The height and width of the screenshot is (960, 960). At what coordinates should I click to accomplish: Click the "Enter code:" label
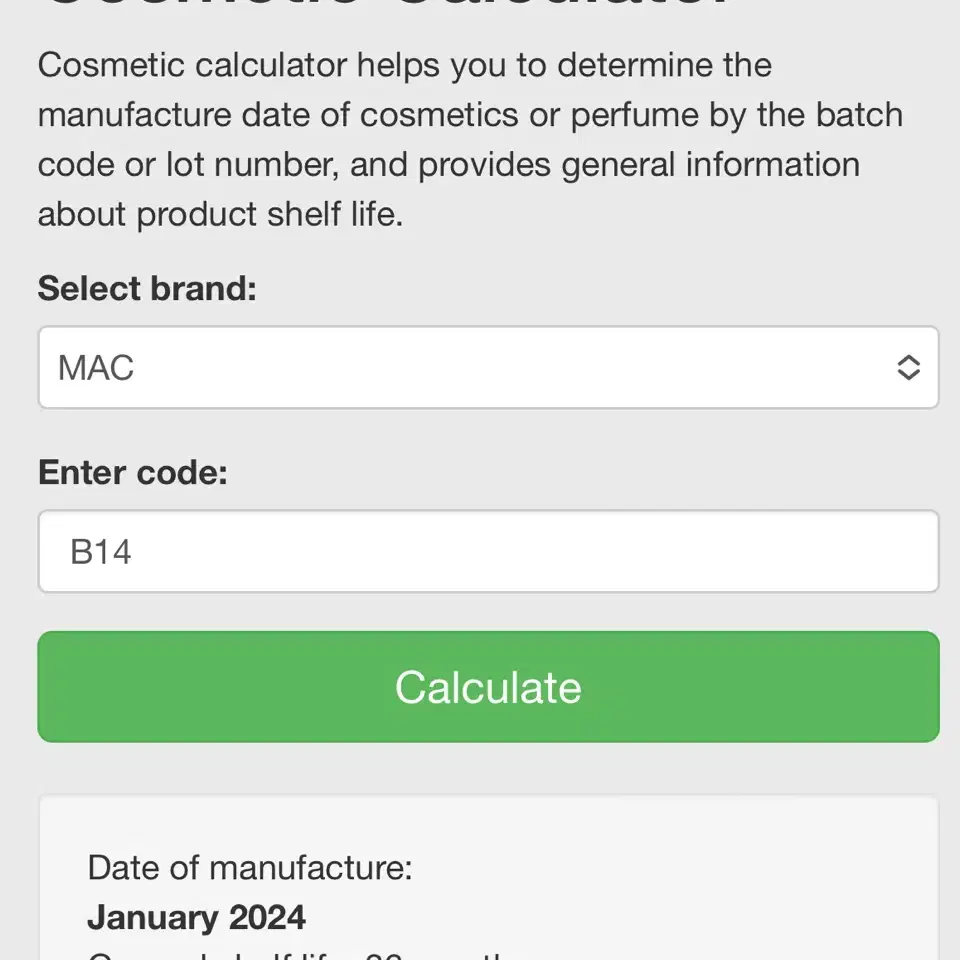[133, 472]
